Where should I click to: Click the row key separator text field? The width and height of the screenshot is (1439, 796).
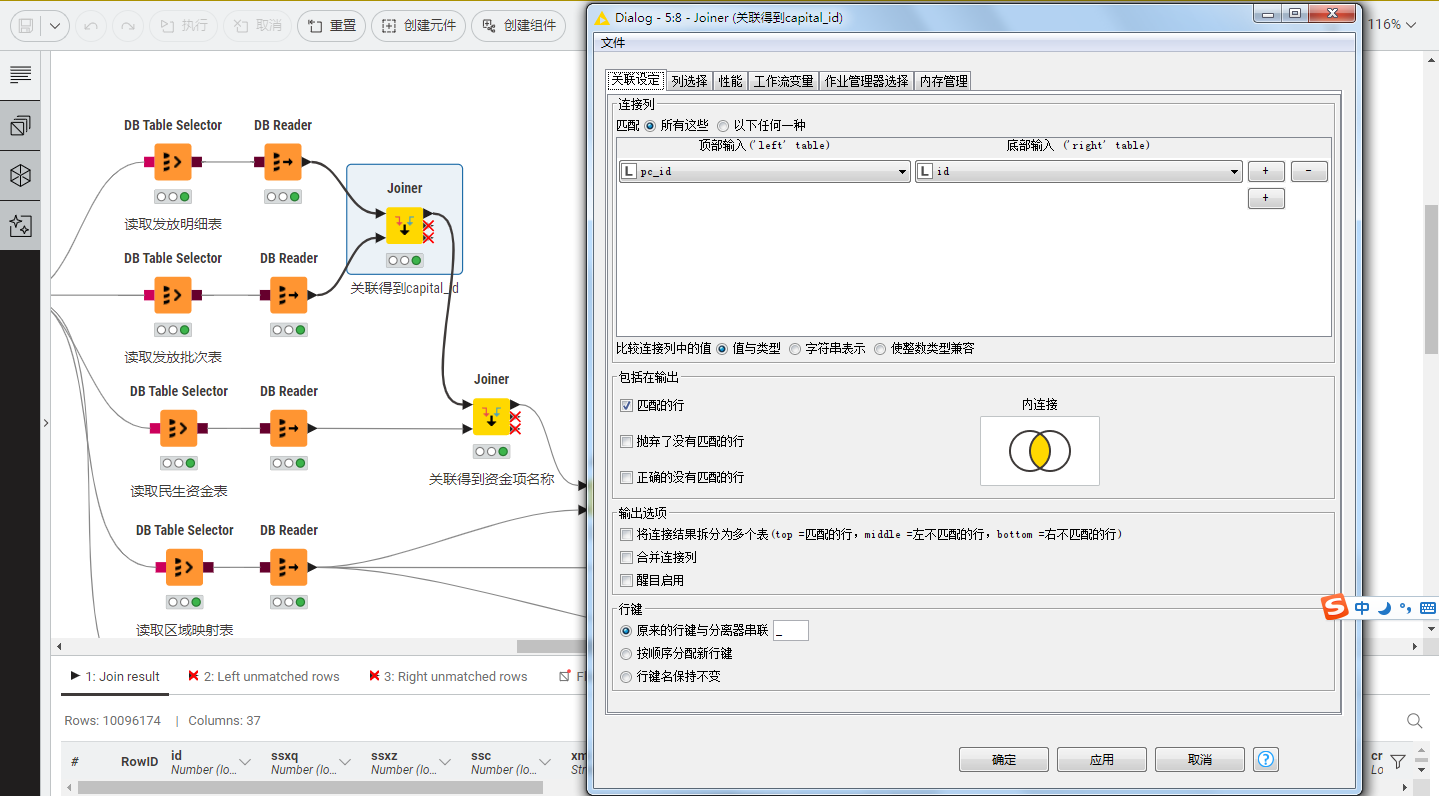point(791,631)
